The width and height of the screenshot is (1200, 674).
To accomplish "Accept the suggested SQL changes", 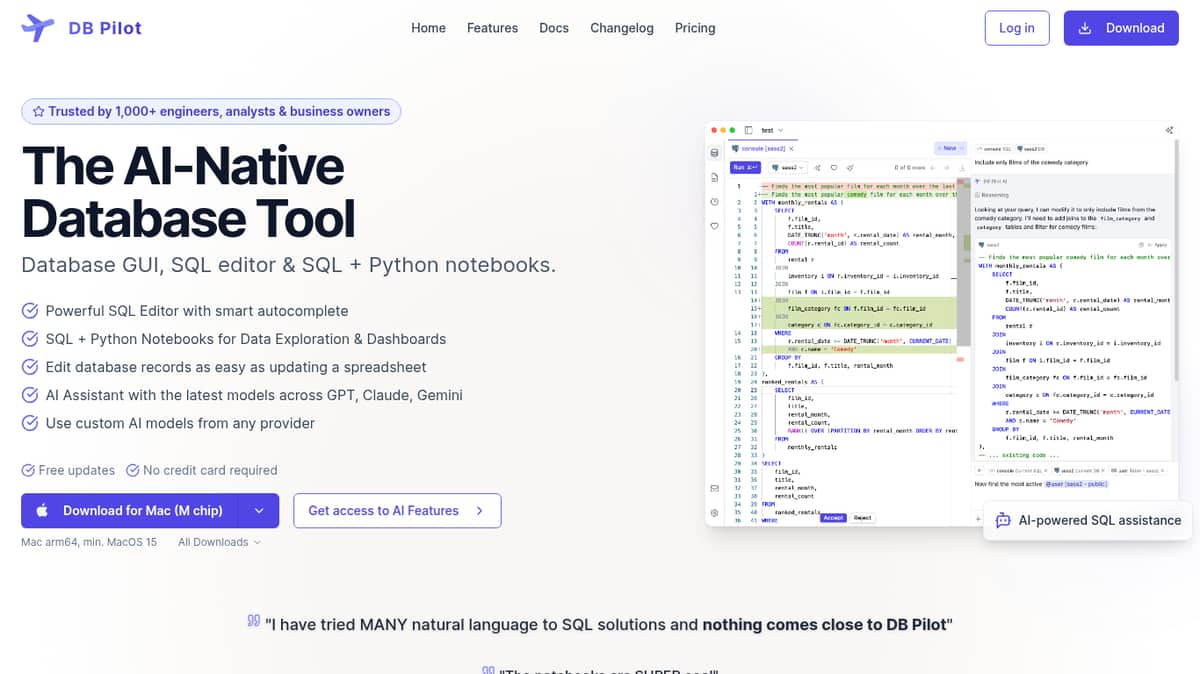I will point(833,517).
